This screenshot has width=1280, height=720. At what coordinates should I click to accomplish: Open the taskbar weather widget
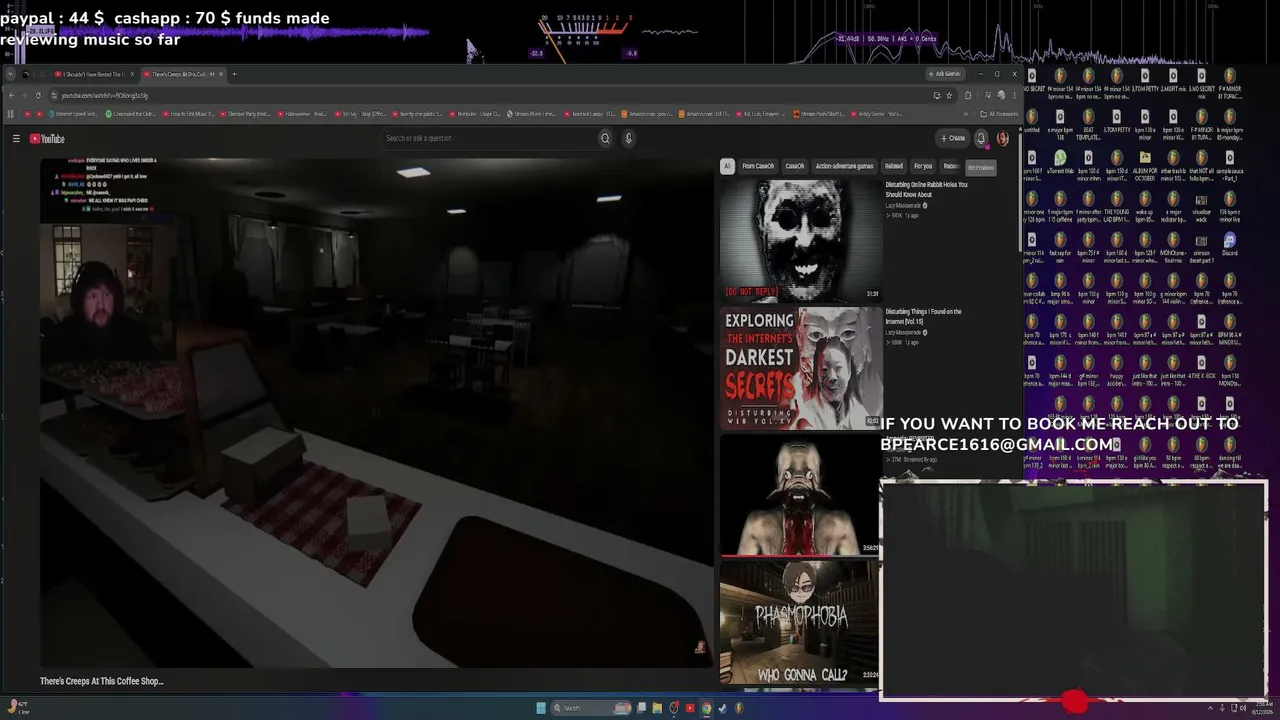tap(18, 708)
